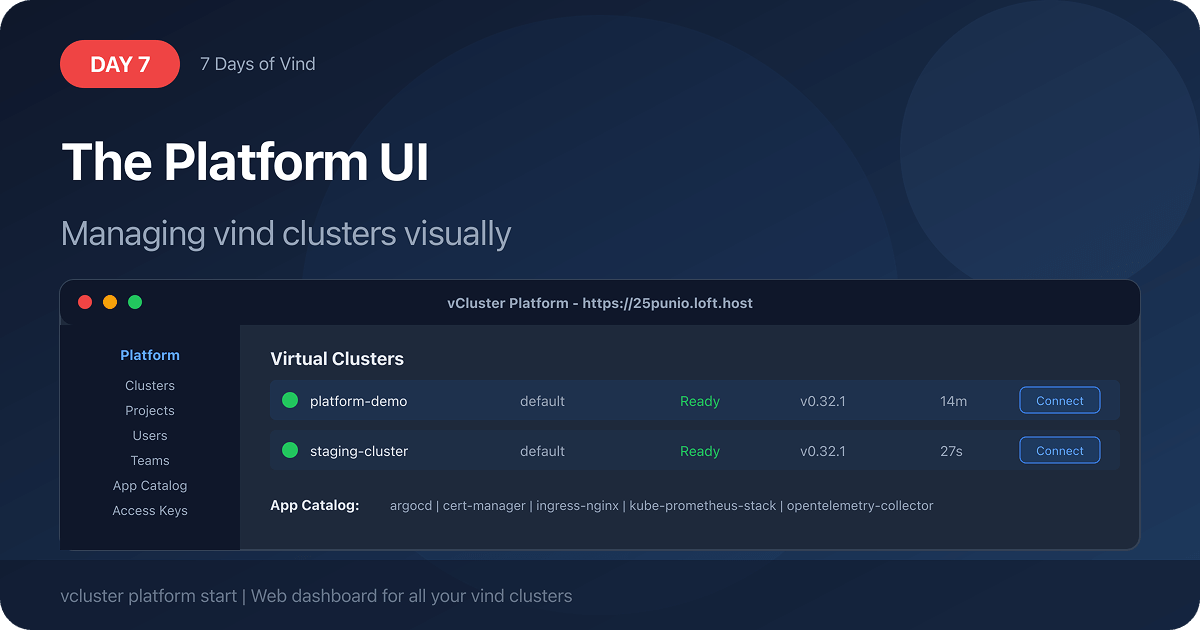Click version v0.32.1 in platform-demo row
This screenshot has width=1200, height=630.
point(823,401)
